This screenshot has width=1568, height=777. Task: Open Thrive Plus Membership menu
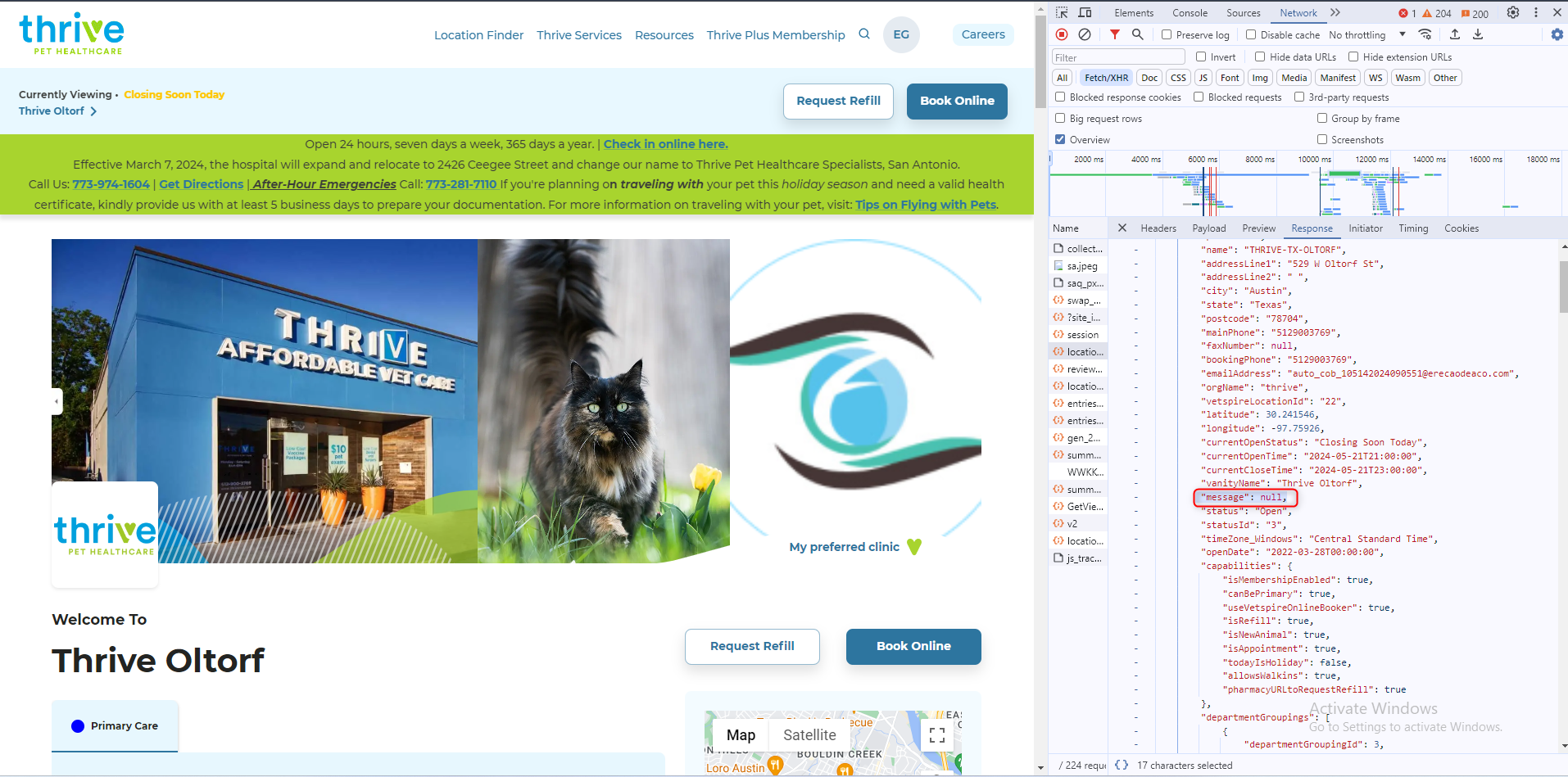click(776, 35)
